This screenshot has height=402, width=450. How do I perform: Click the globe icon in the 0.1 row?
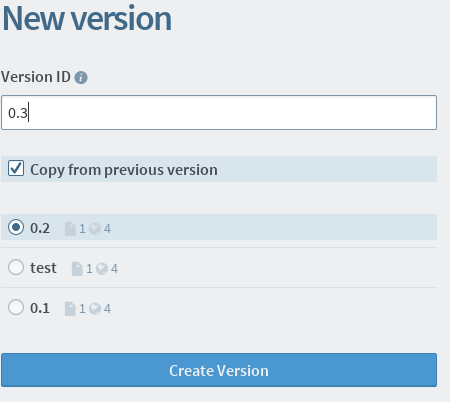[x=95, y=309]
